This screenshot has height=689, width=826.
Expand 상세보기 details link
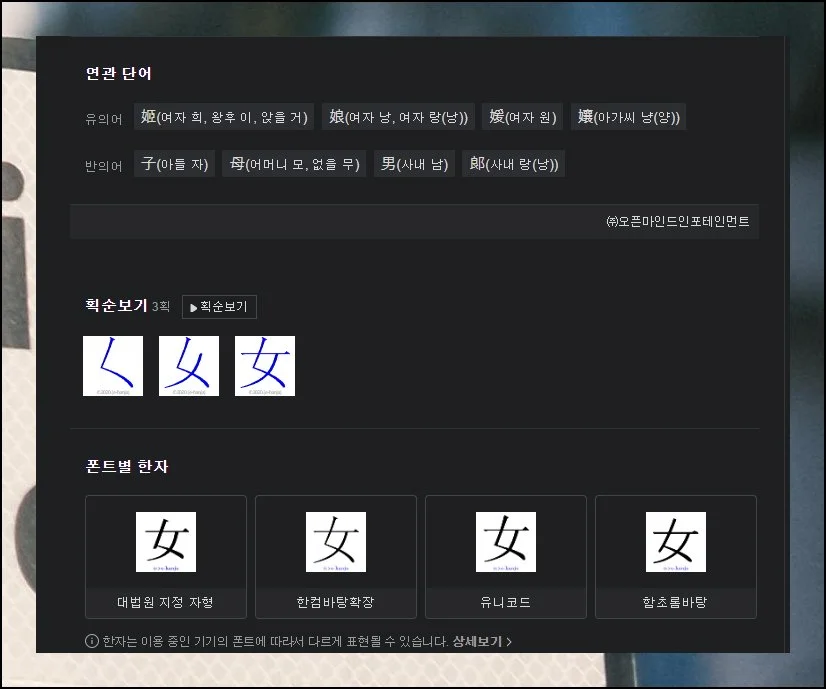click(x=482, y=641)
